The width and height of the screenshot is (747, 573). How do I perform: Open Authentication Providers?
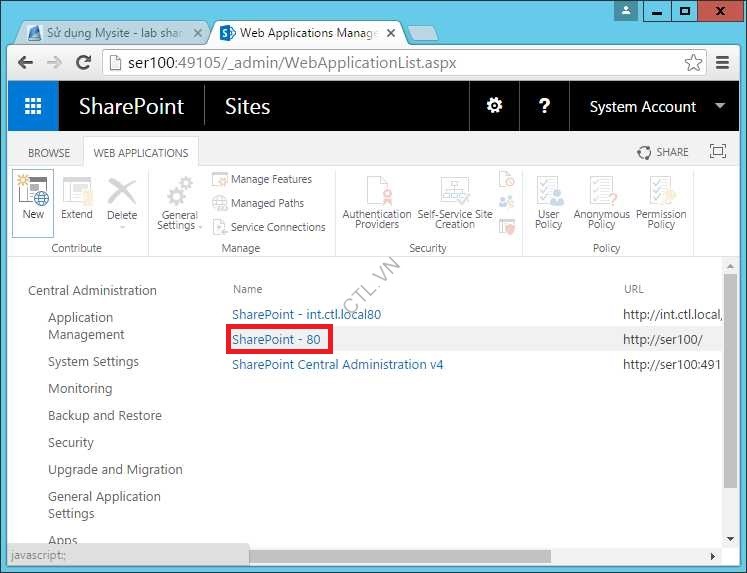[x=377, y=203]
